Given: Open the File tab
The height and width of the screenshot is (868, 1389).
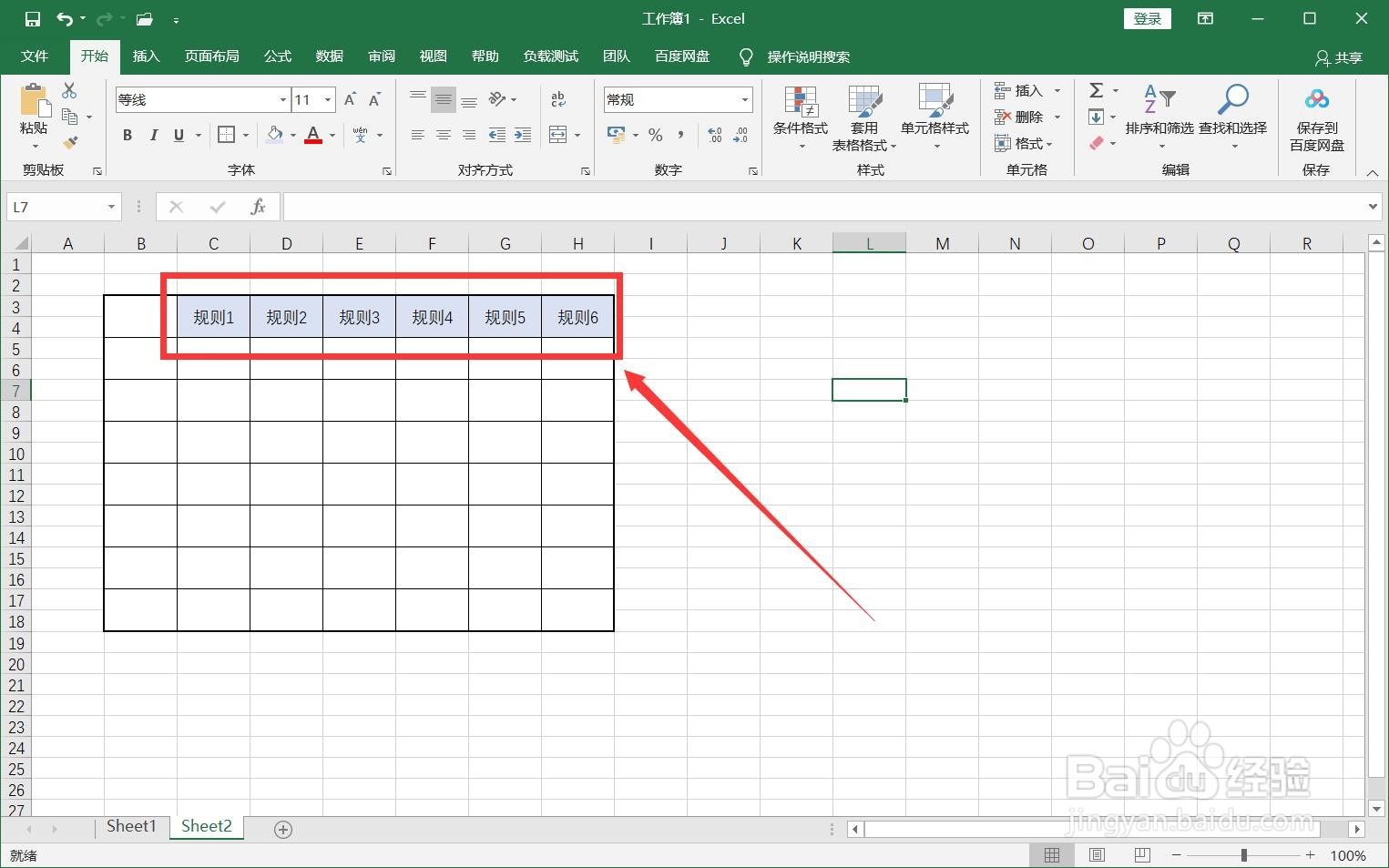Looking at the screenshot, I should pyautogui.click(x=35, y=56).
